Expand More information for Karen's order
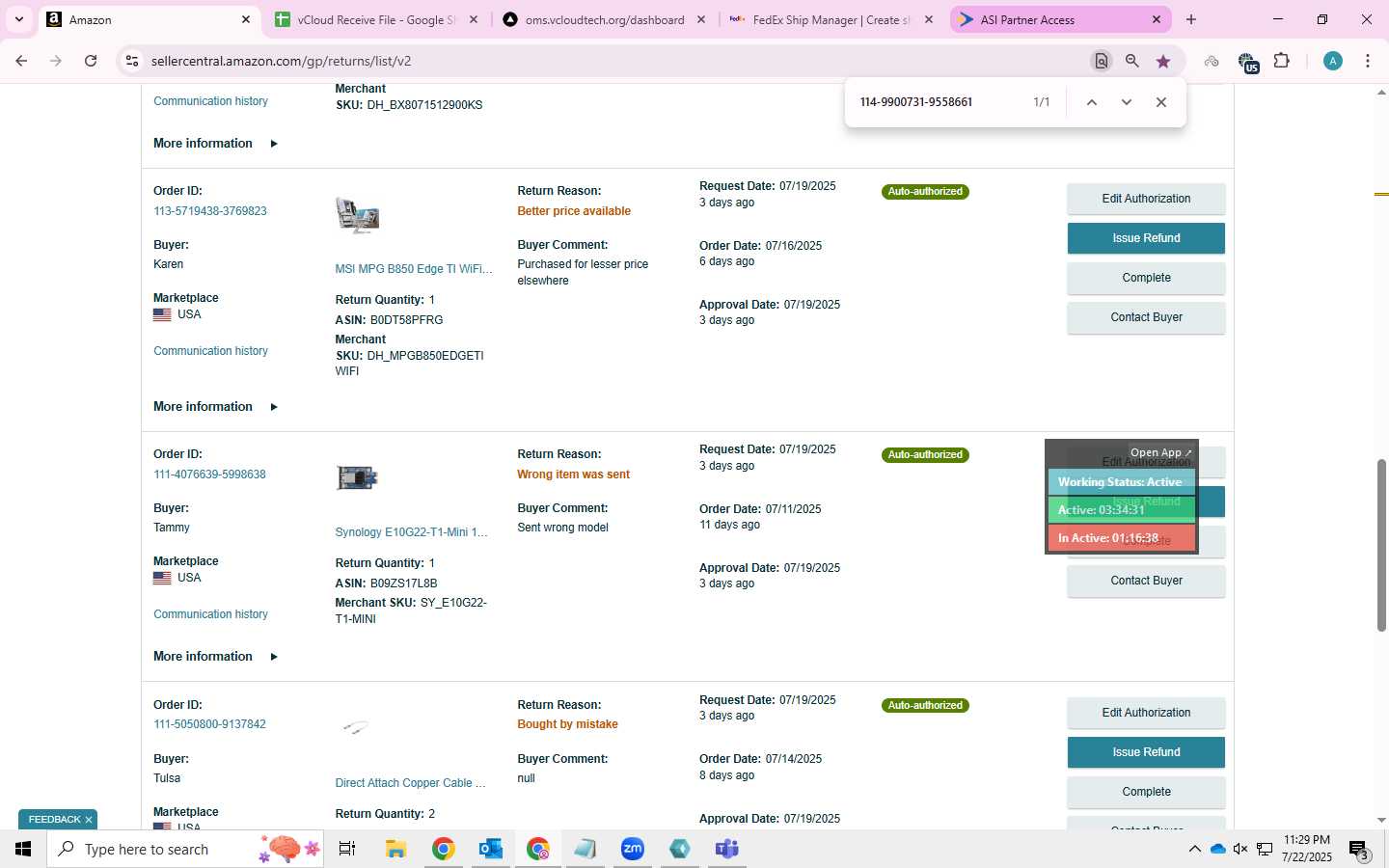Screen dimensions: 1389x868 point(215,407)
